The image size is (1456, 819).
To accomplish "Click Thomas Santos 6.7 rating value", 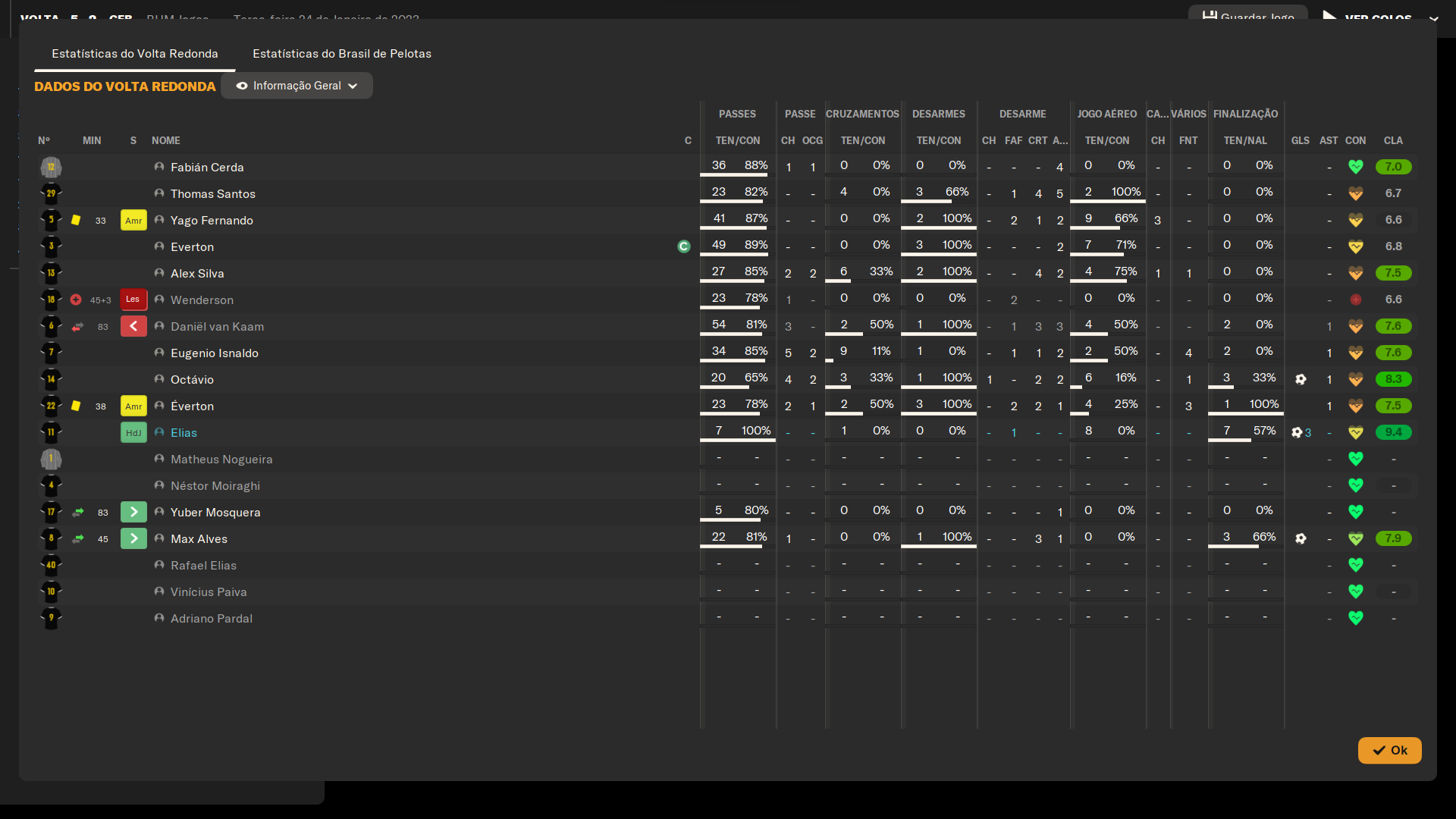I will pyautogui.click(x=1394, y=193).
